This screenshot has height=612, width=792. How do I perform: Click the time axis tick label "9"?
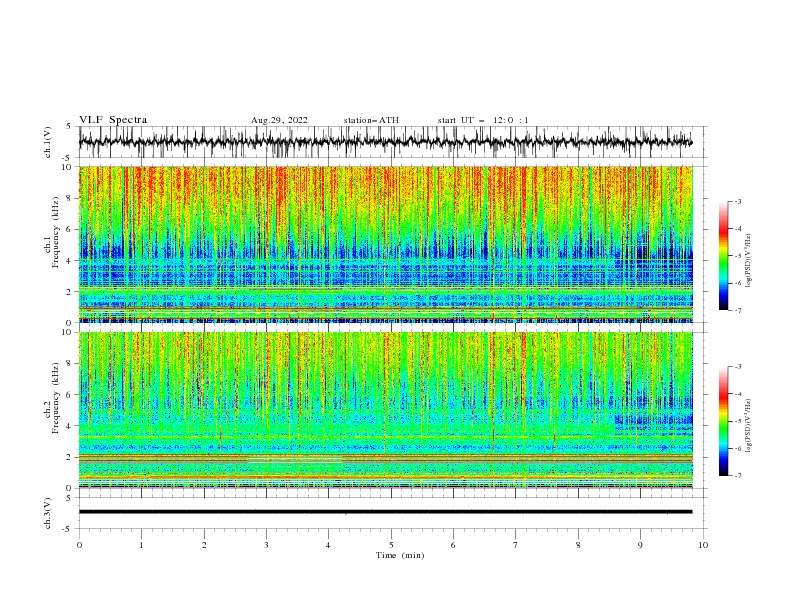tap(640, 545)
